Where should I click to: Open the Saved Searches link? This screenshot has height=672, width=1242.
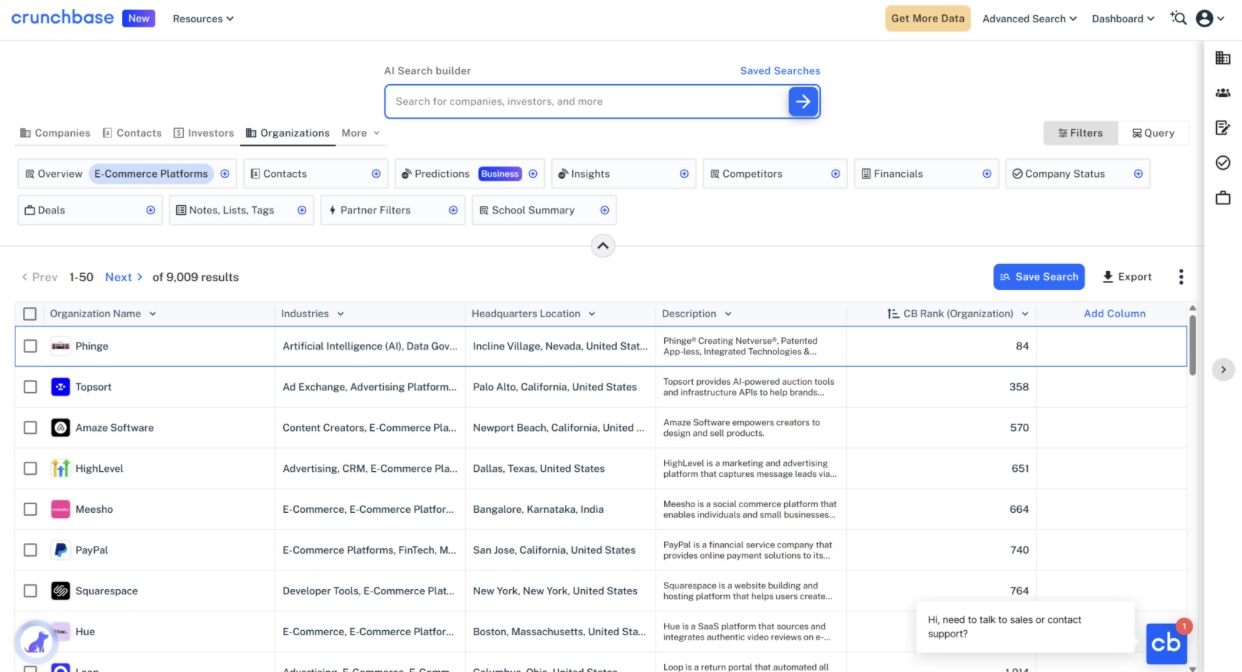click(780, 71)
